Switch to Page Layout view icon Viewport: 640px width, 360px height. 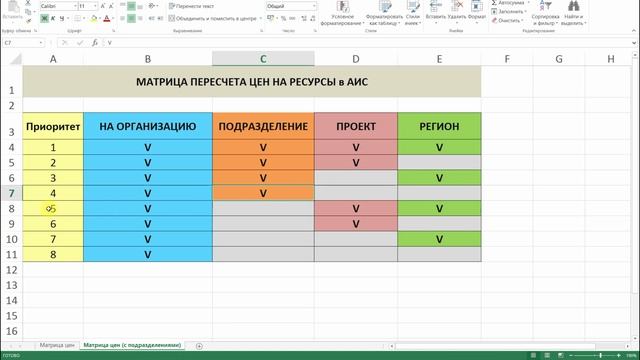click(x=547, y=356)
